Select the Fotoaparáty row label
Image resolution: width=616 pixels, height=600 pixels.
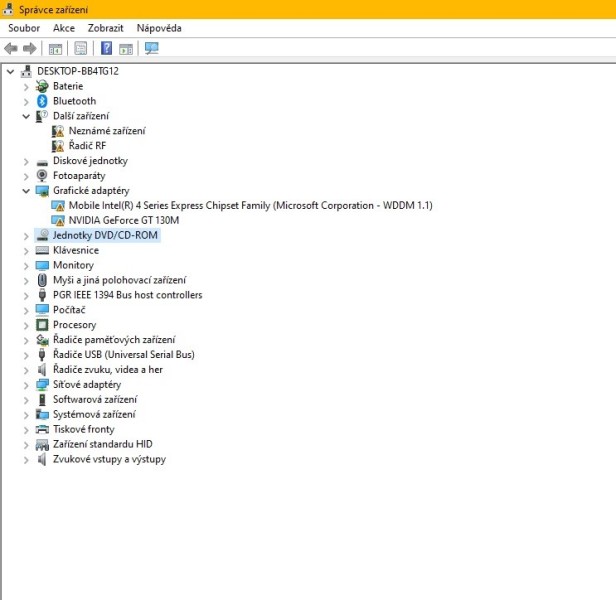coord(79,176)
